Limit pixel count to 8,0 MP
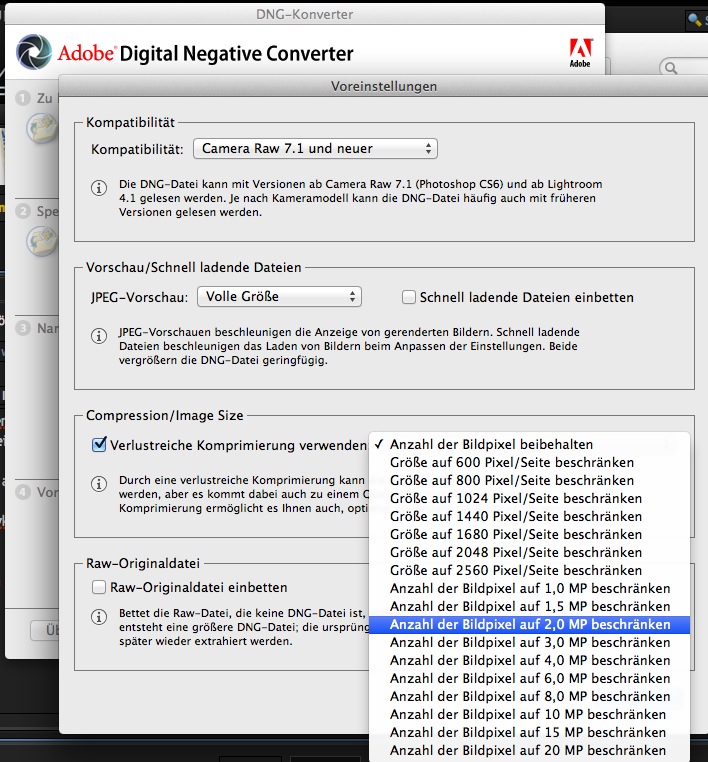 pyautogui.click(x=529, y=696)
